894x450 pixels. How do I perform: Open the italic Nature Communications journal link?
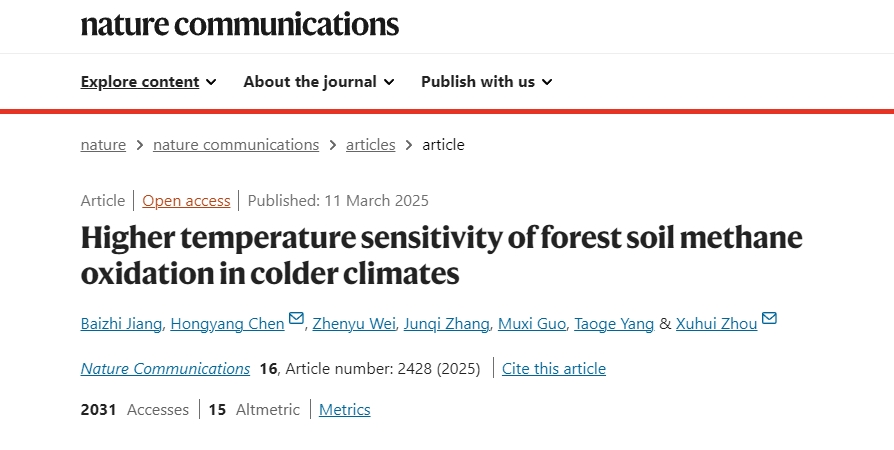tap(165, 369)
